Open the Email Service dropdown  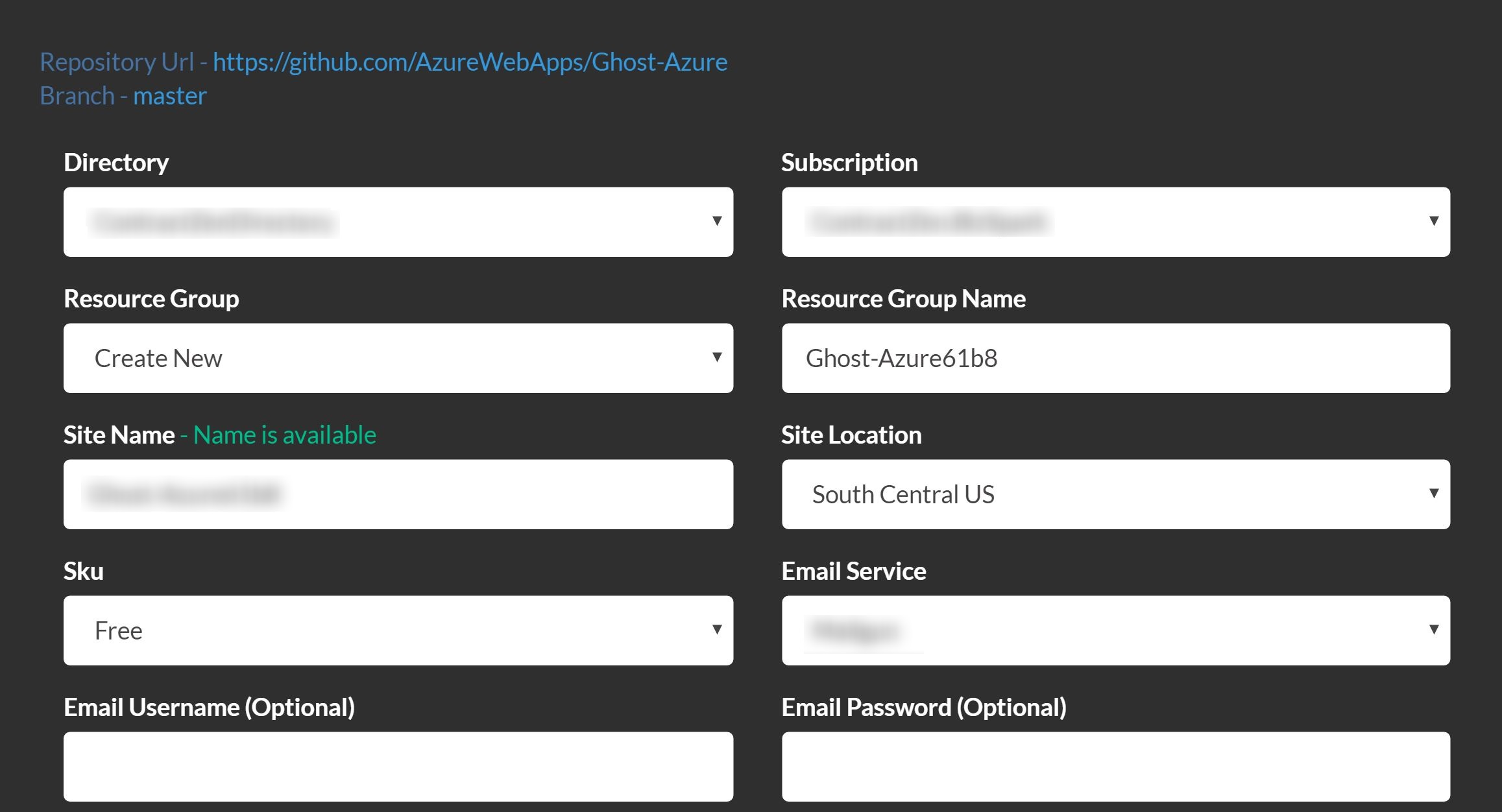coord(1116,630)
